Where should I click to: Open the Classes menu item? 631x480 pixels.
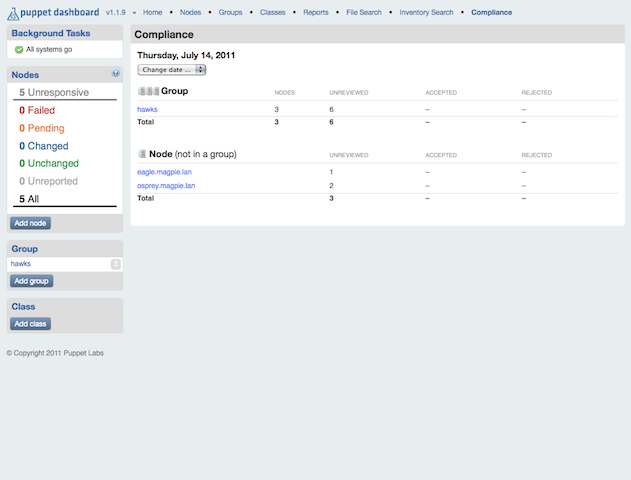click(272, 12)
